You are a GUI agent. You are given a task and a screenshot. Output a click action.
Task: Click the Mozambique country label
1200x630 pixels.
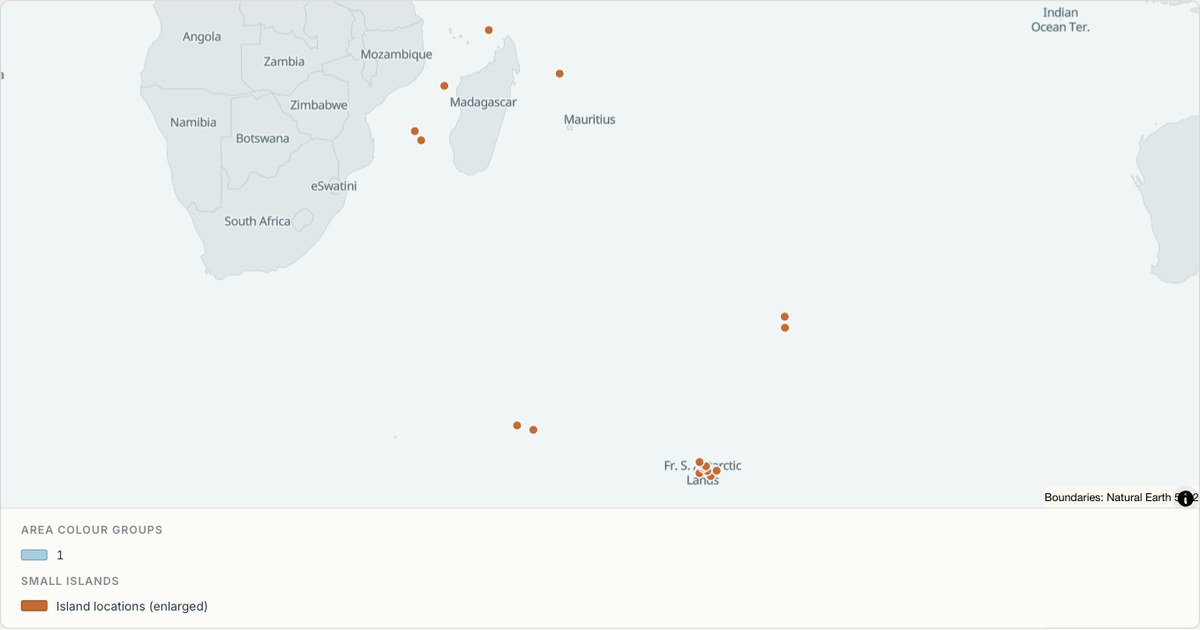coord(396,54)
